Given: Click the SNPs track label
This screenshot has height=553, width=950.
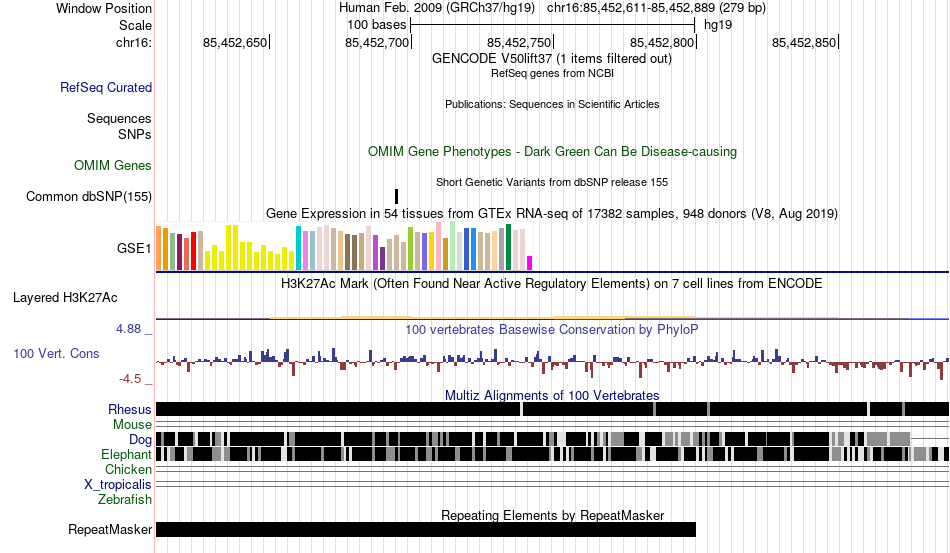Looking at the screenshot, I should (x=135, y=134).
